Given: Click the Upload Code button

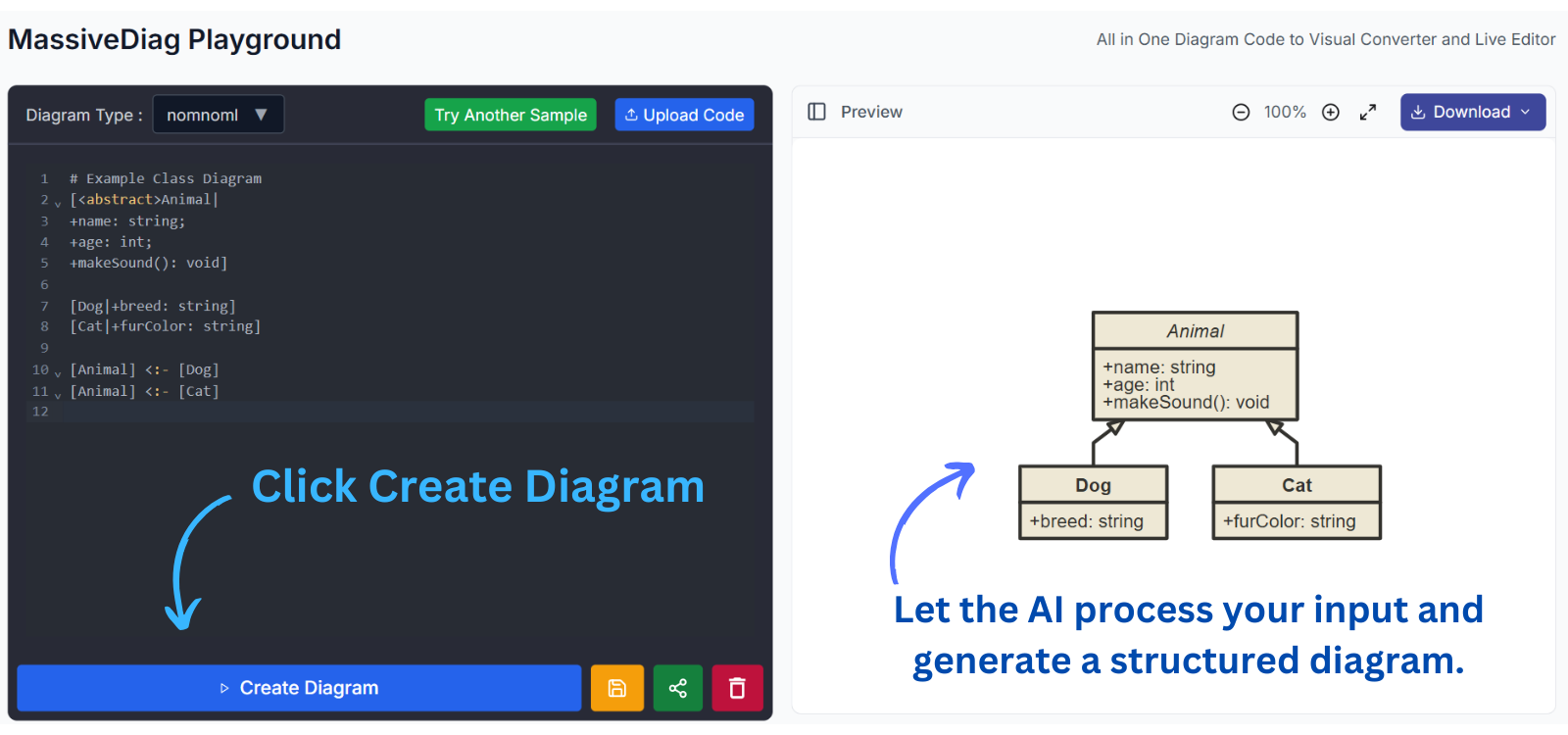Looking at the screenshot, I should pos(684,115).
